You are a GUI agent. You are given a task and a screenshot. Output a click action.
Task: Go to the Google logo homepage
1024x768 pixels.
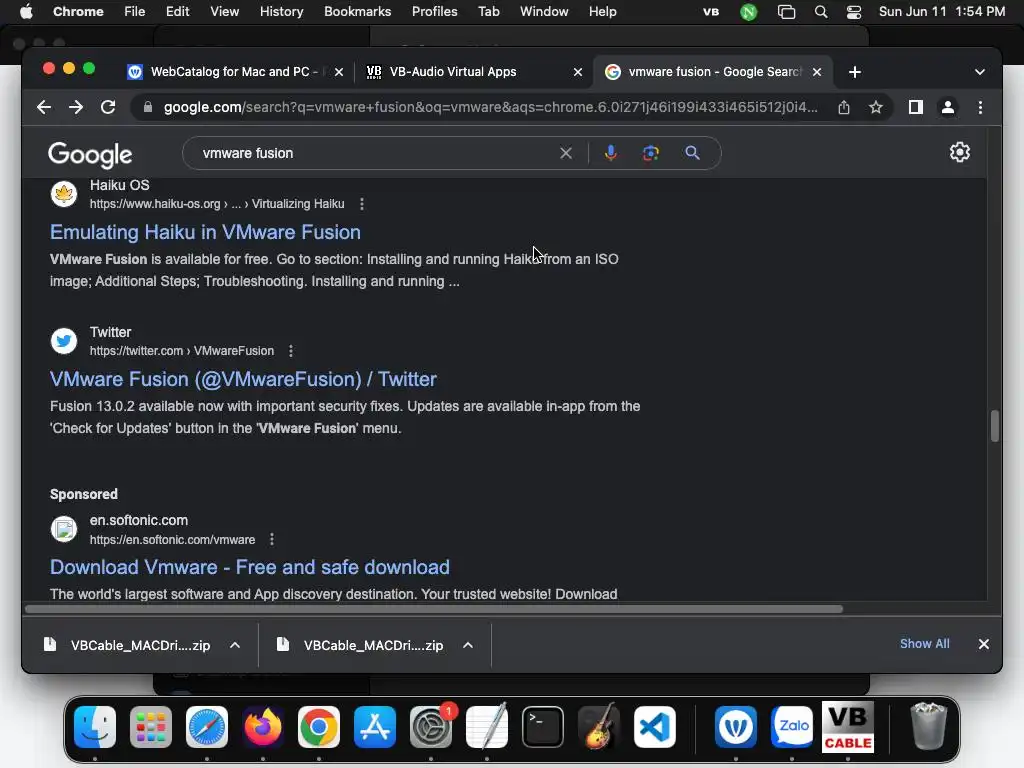[x=90, y=154]
